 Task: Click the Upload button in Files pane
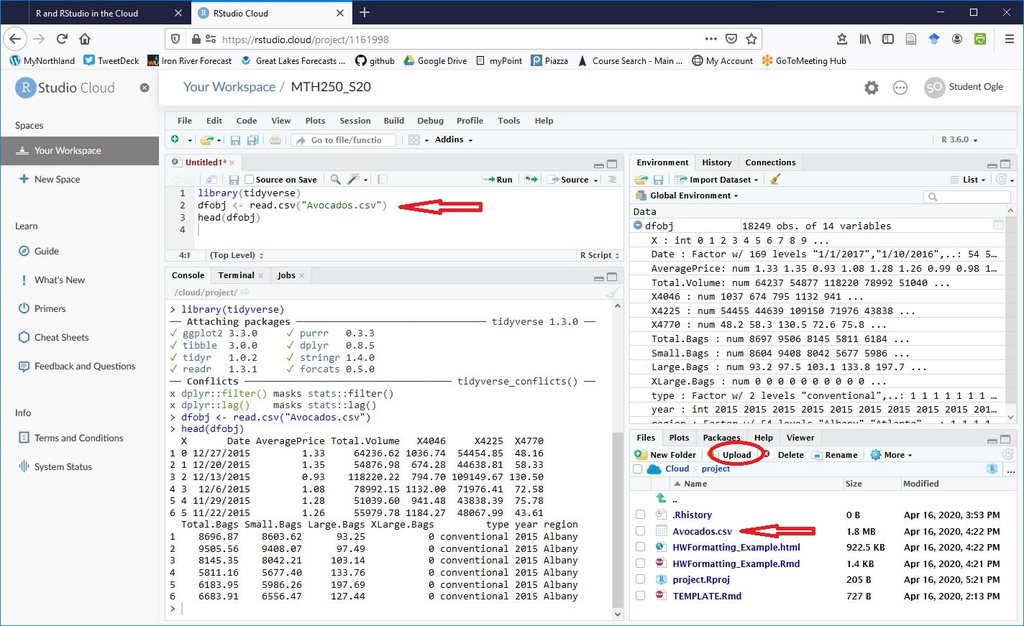click(x=736, y=455)
